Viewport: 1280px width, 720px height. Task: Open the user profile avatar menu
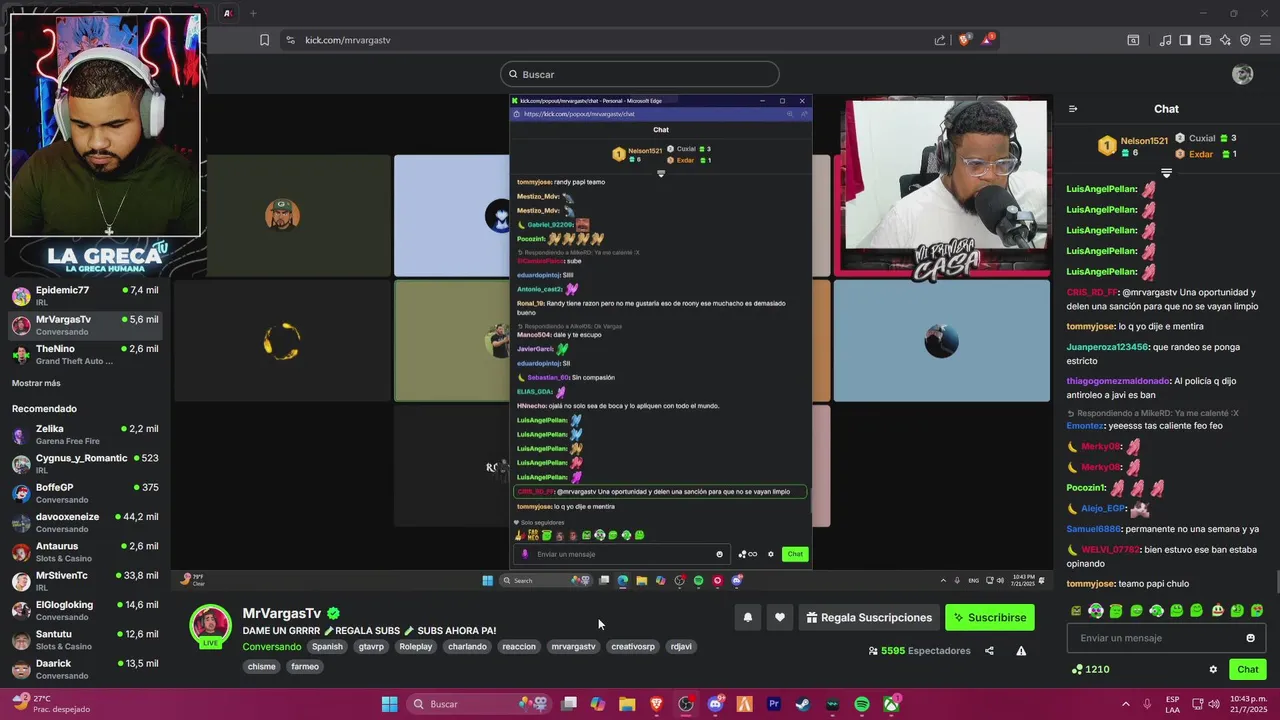1243,74
